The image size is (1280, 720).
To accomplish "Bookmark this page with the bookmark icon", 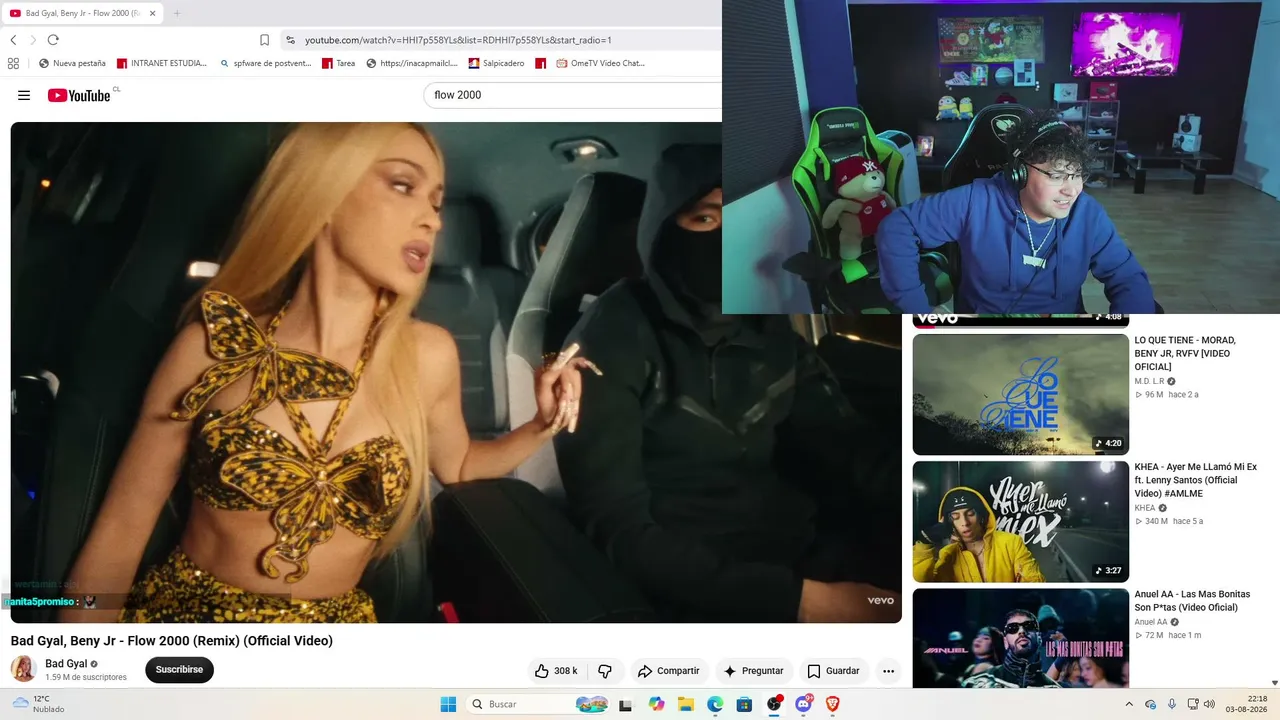I will 264,40.
